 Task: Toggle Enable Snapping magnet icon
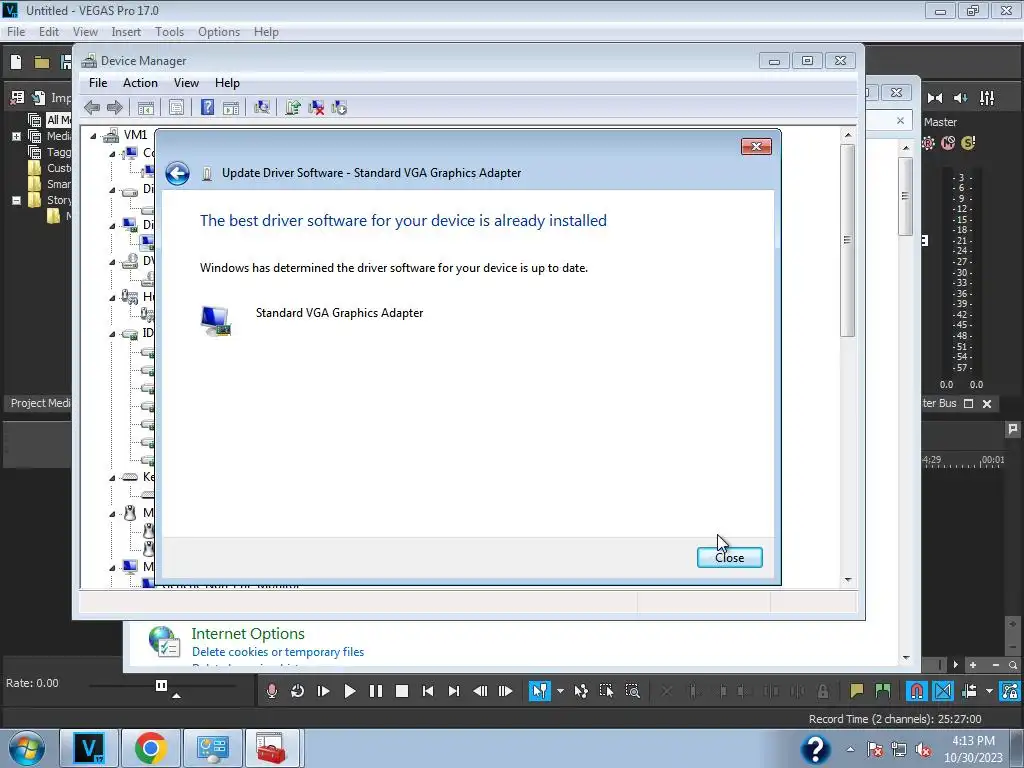click(916, 691)
